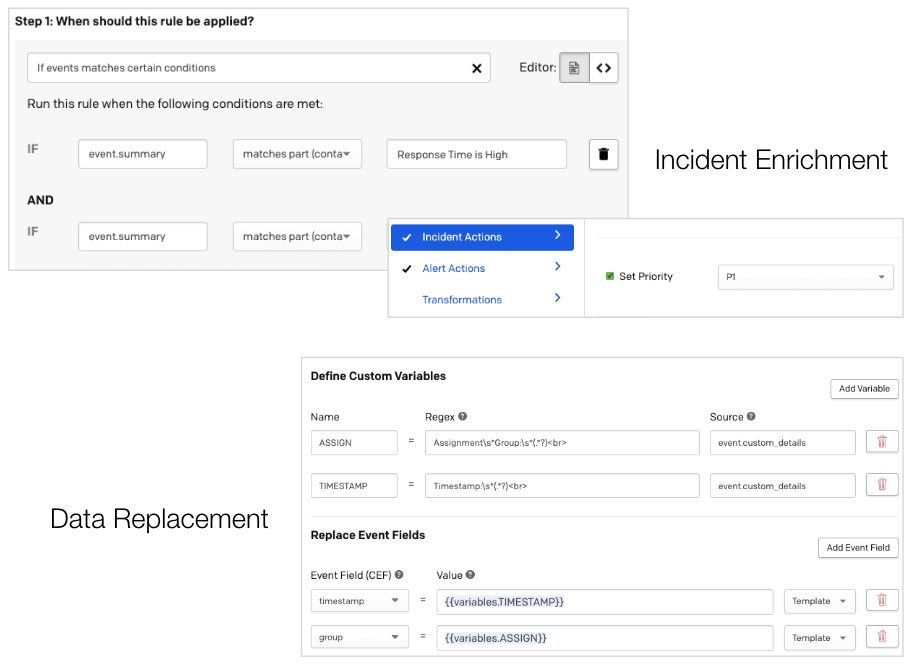Open the Template dropdown for group row
Viewport: 916px width, 669px height.
point(819,637)
